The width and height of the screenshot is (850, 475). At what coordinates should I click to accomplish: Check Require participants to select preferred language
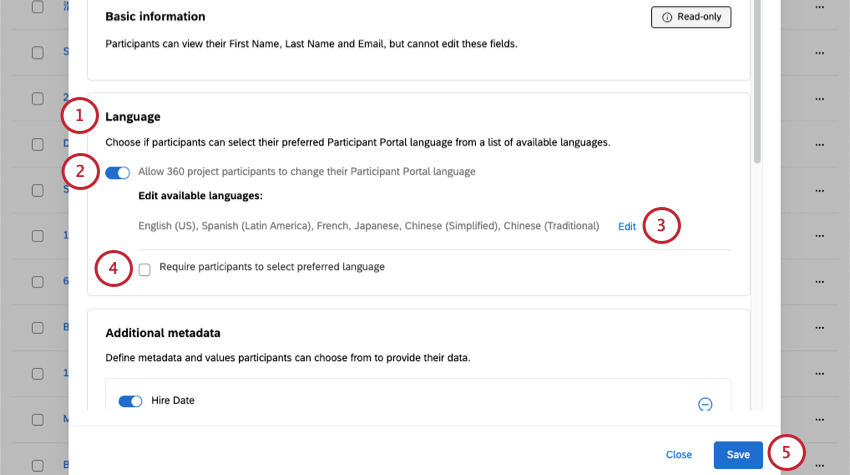coord(146,269)
